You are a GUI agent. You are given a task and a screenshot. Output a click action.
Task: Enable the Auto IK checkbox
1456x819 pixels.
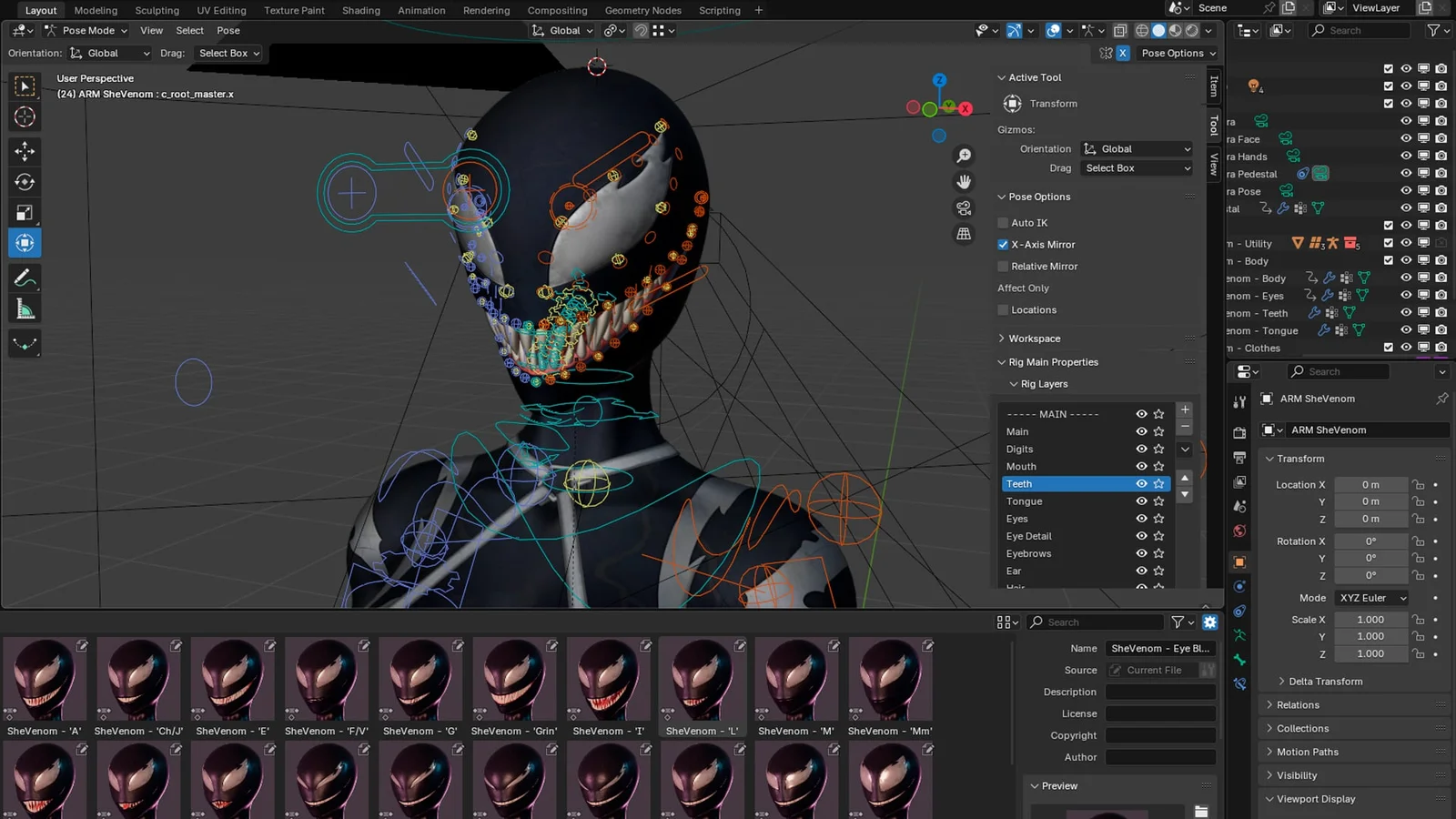[1004, 222]
